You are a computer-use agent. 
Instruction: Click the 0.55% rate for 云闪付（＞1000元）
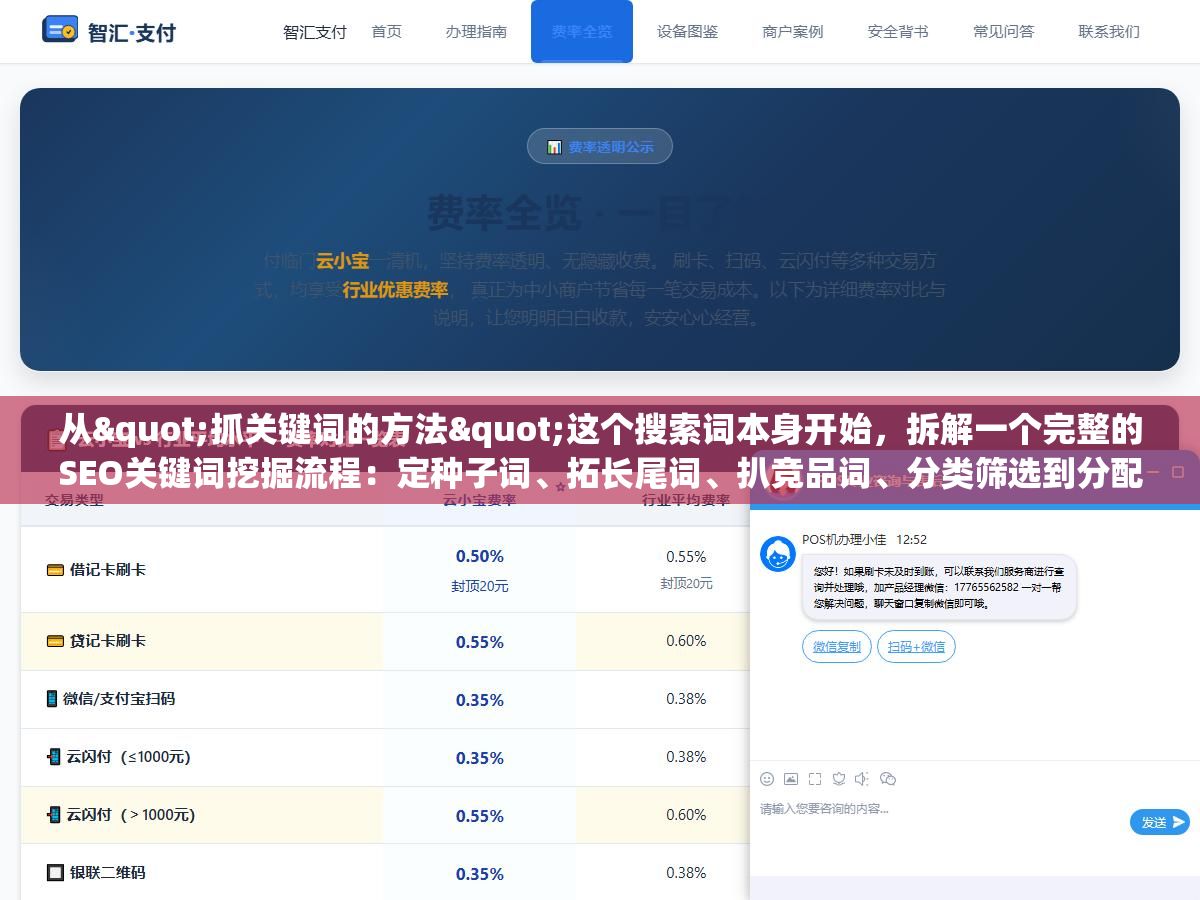[480, 816]
